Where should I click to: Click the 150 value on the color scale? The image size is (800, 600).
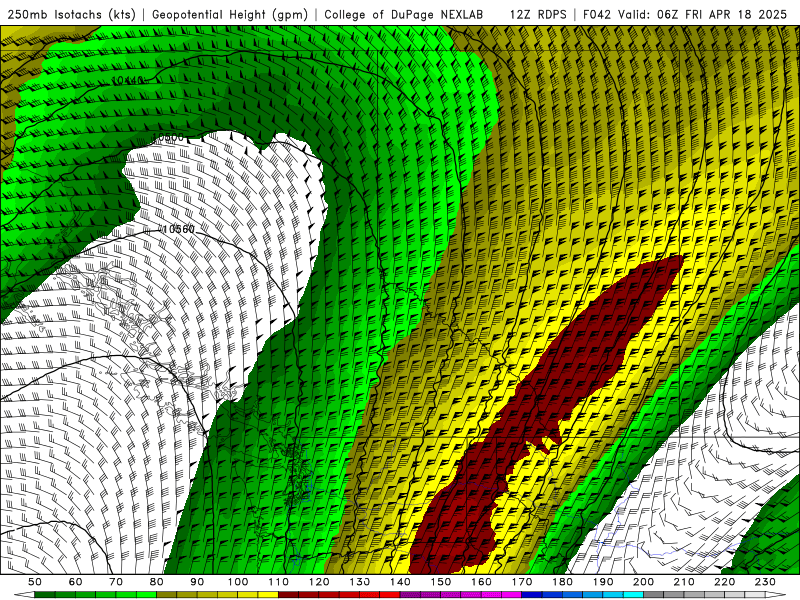coord(441,582)
